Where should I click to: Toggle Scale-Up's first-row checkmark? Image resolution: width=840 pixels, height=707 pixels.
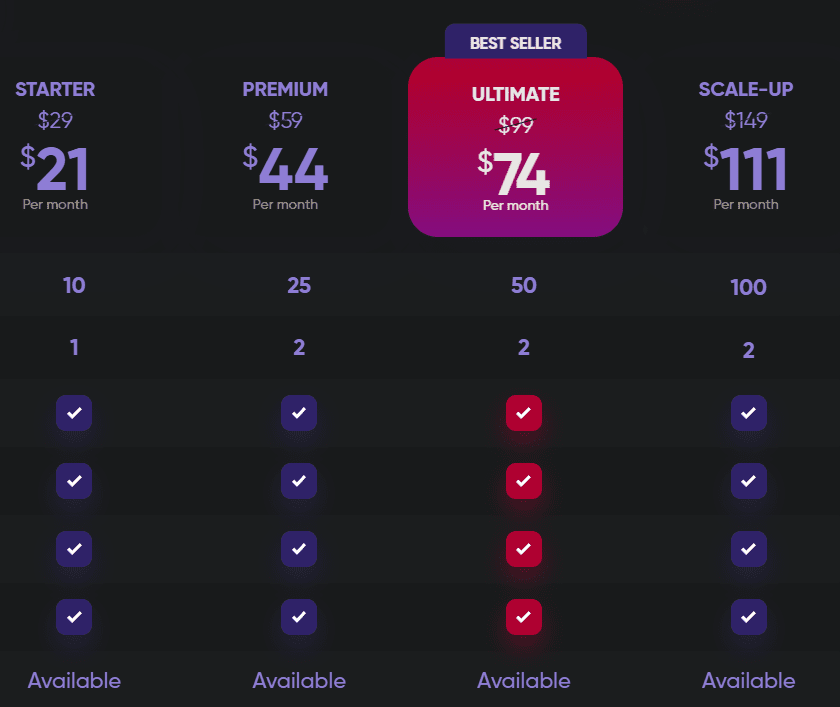pyautogui.click(x=748, y=413)
